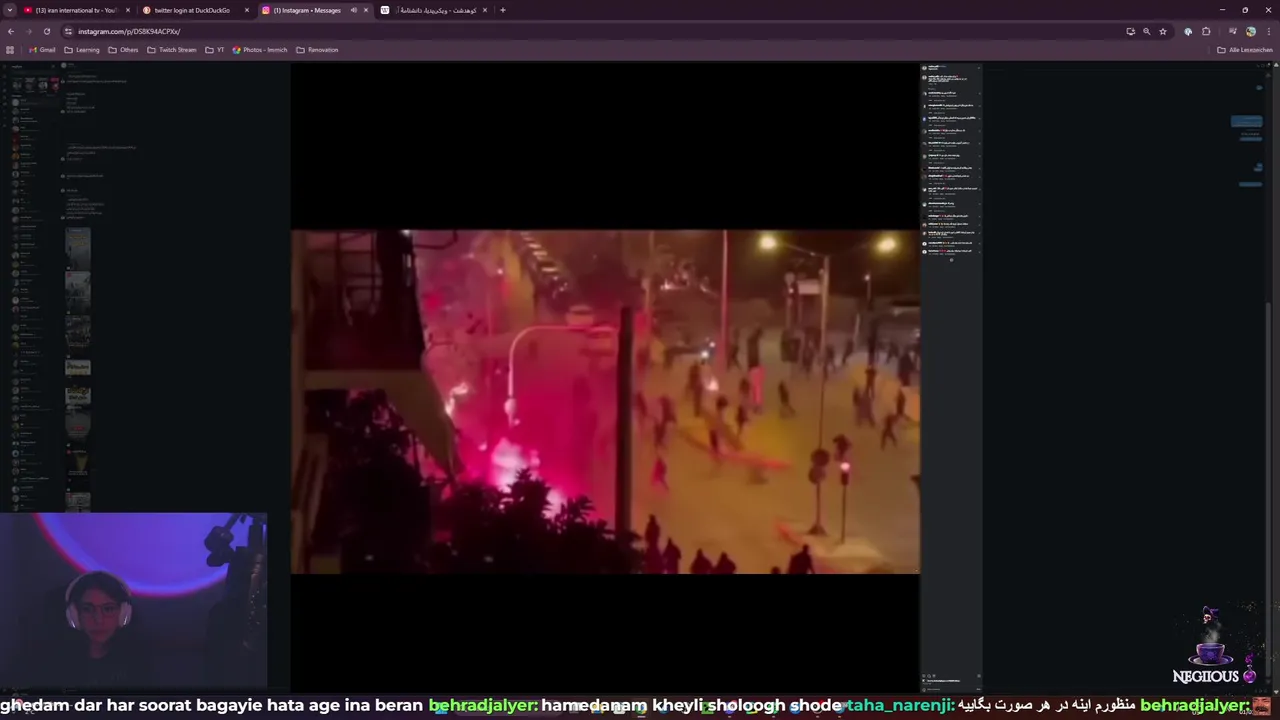Switch to the Persian Wikipedia tab
Viewport: 1280px width, 720px height.
(433, 10)
